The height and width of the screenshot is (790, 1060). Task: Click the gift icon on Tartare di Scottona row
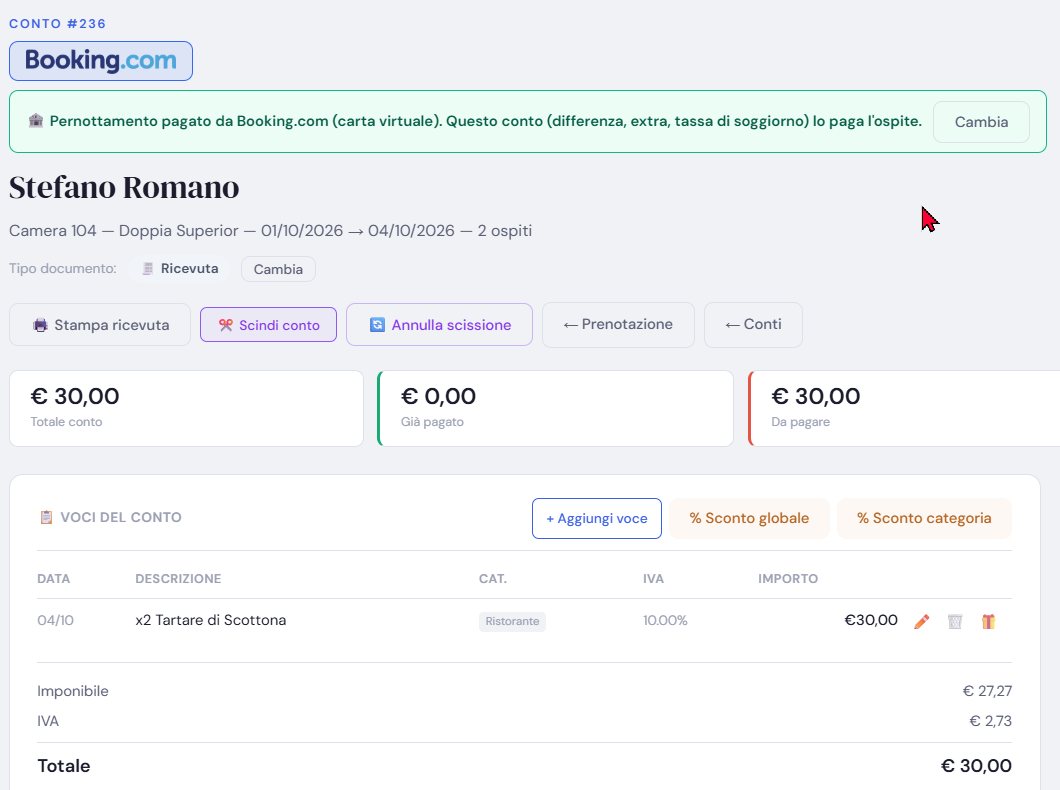988,621
